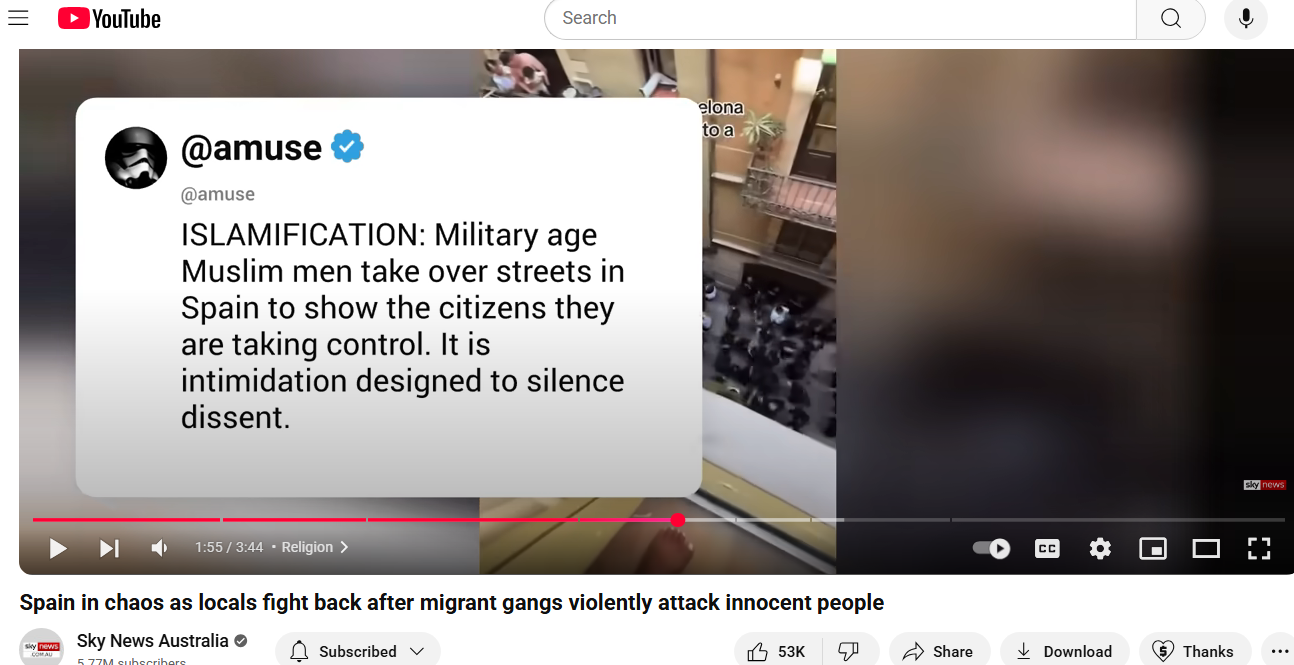Screen dimensions: 1294x665
Task: Open more actions ellipsis menu
Action: pyautogui.click(x=1279, y=652)
